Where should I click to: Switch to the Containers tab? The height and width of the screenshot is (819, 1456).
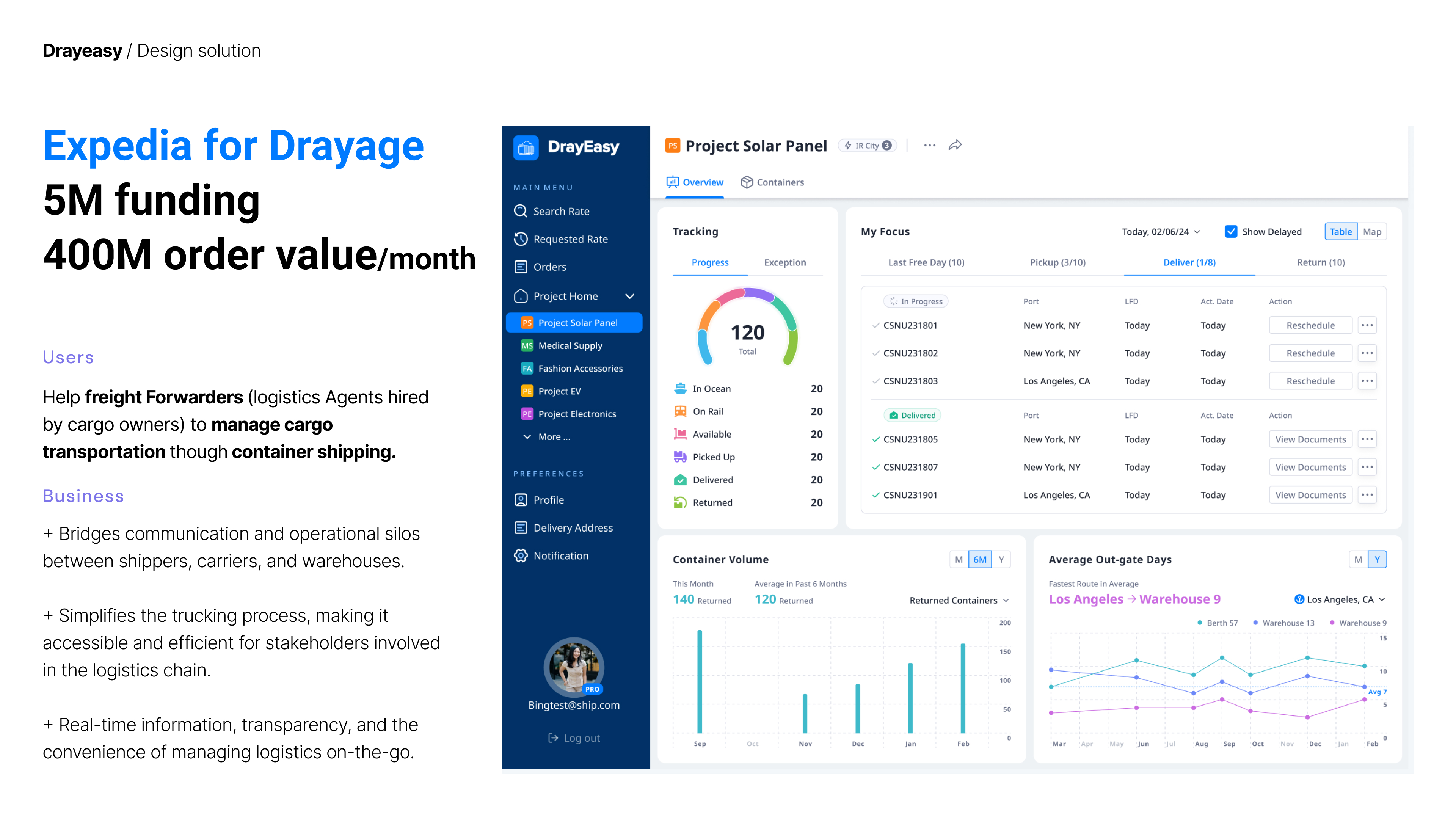[x=772, y=182]
